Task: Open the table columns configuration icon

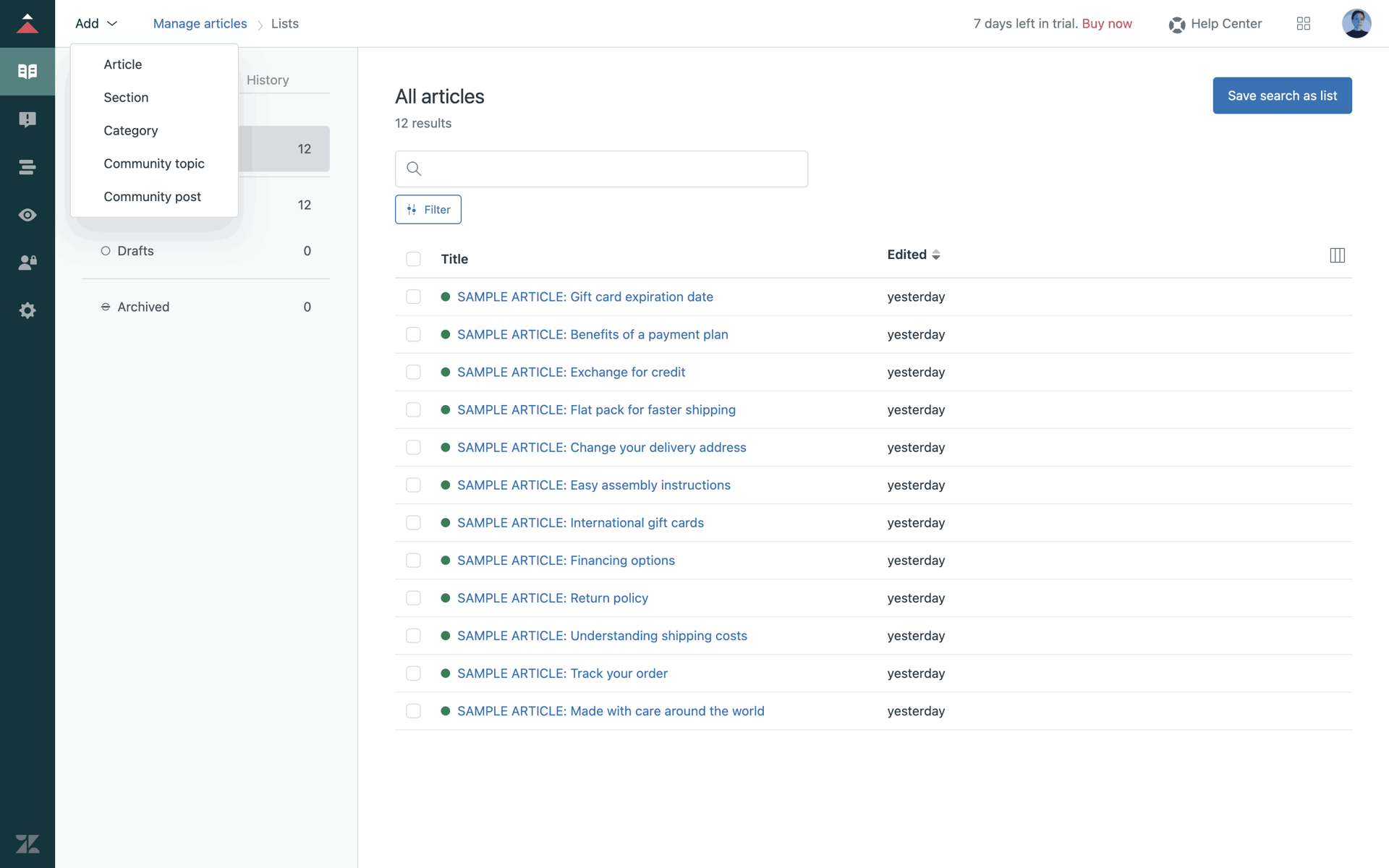Action: (x=1337, y=255)
